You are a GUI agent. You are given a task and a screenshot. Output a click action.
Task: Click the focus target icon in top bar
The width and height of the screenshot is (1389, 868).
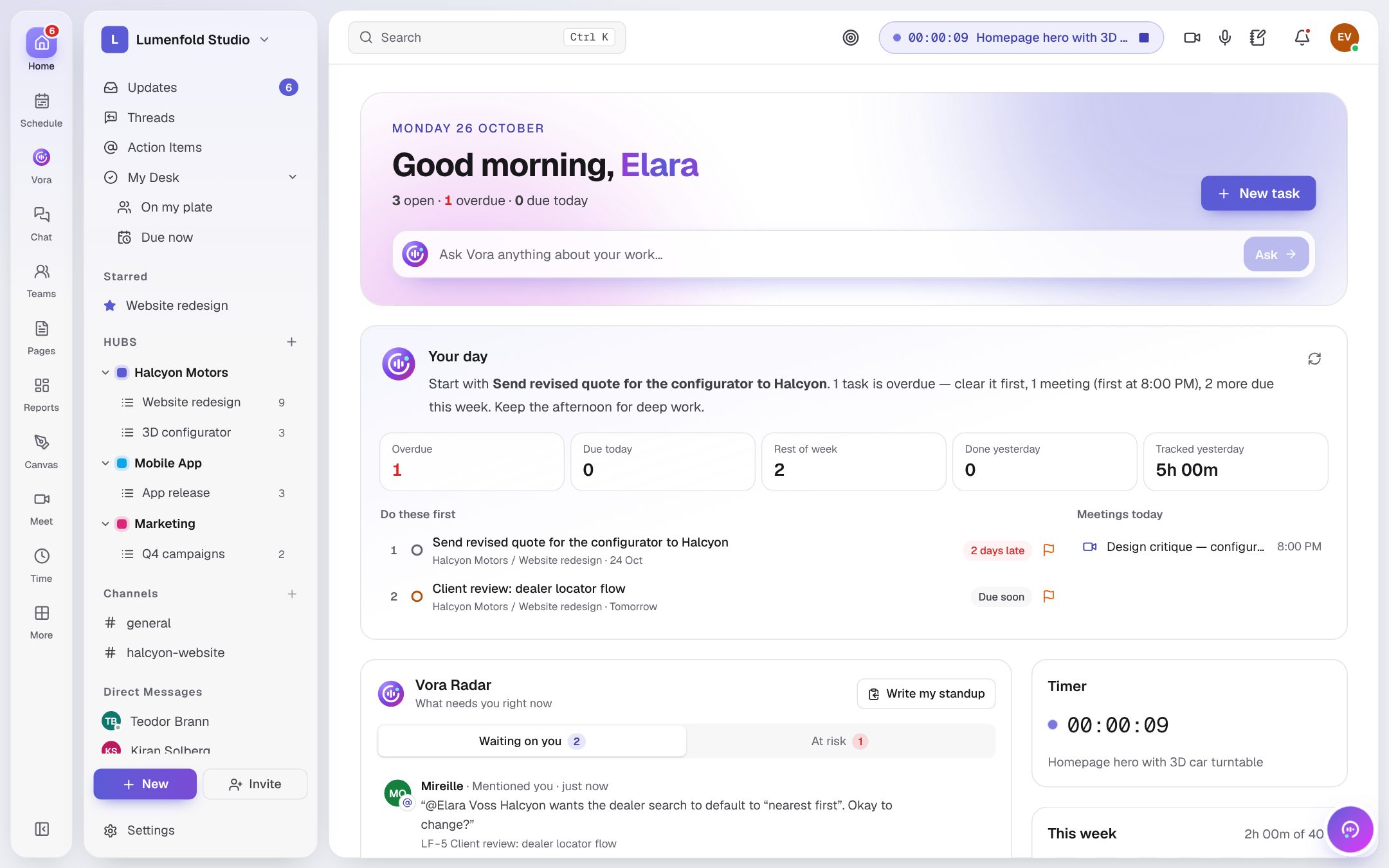851,37
